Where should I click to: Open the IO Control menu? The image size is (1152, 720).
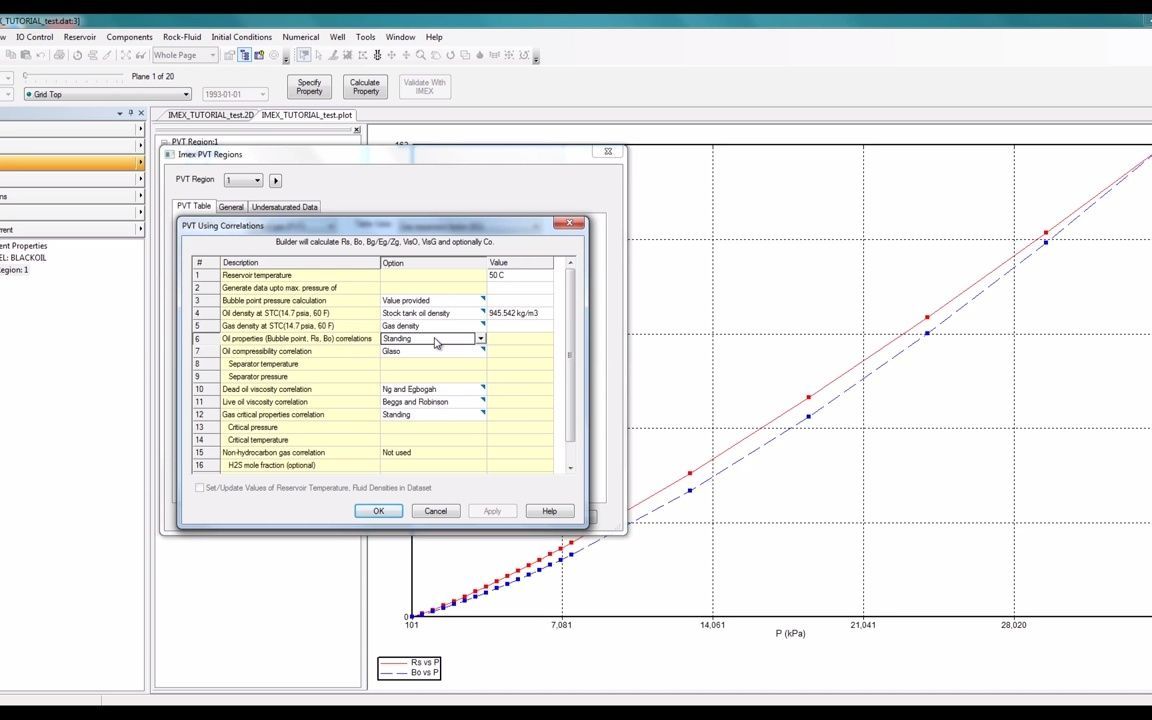(35, 37)
